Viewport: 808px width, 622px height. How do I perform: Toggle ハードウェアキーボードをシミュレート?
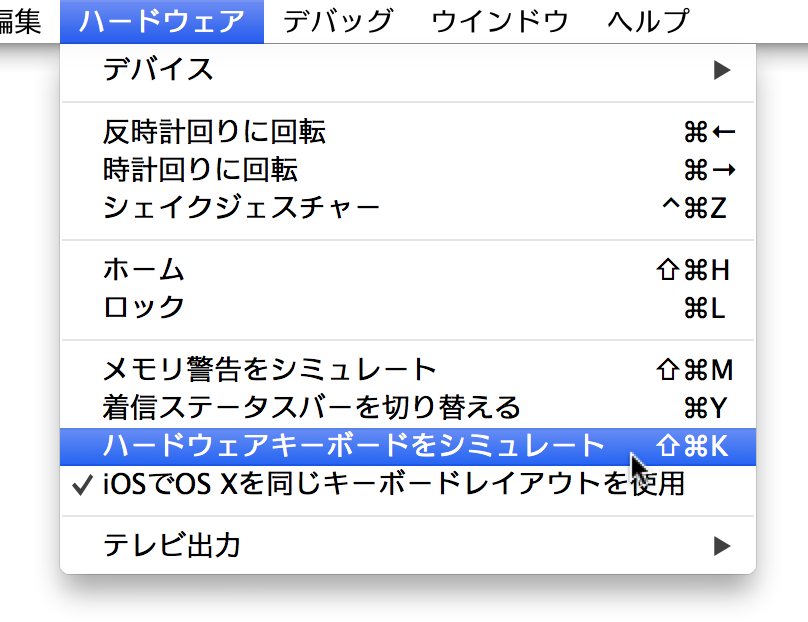408,446
